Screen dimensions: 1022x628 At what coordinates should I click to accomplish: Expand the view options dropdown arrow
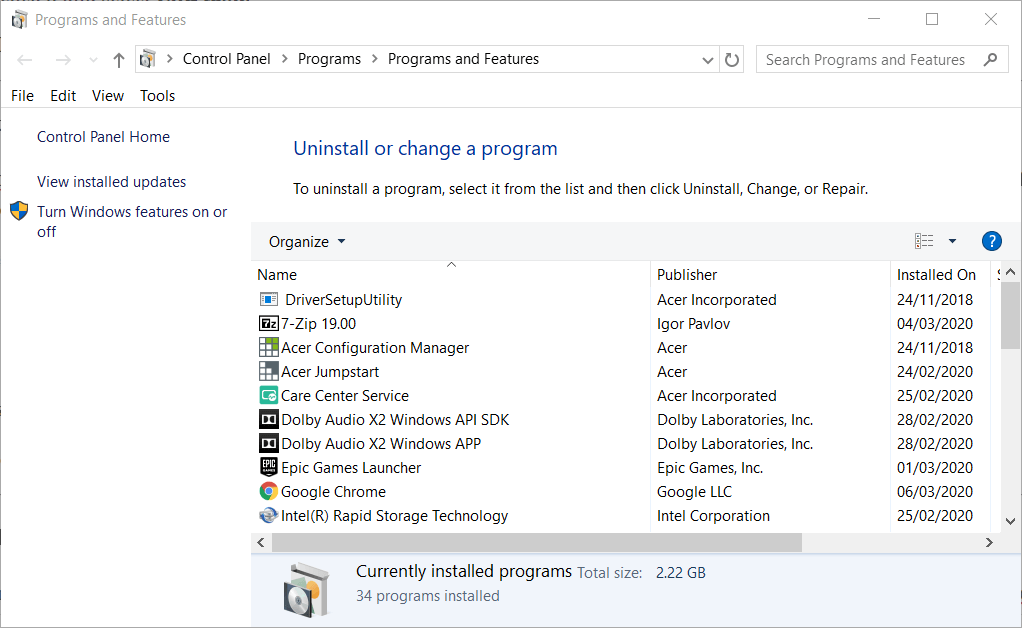952,241
